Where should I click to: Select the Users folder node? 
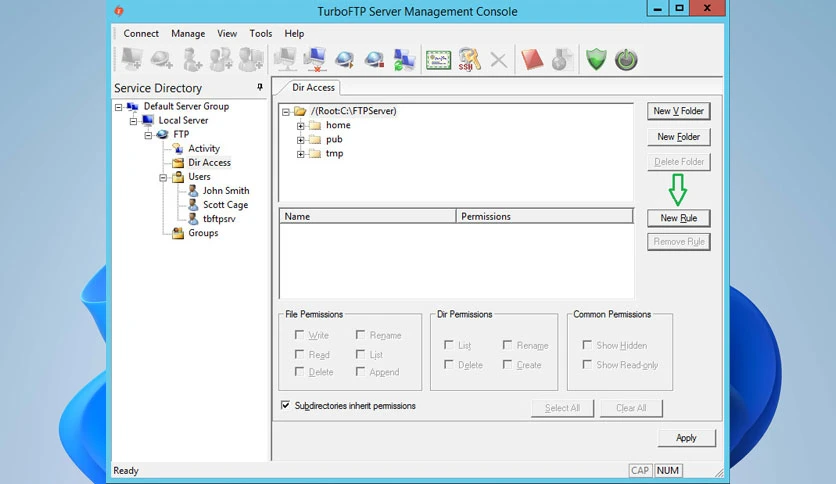pyautogui.click(x=199, y=176)
